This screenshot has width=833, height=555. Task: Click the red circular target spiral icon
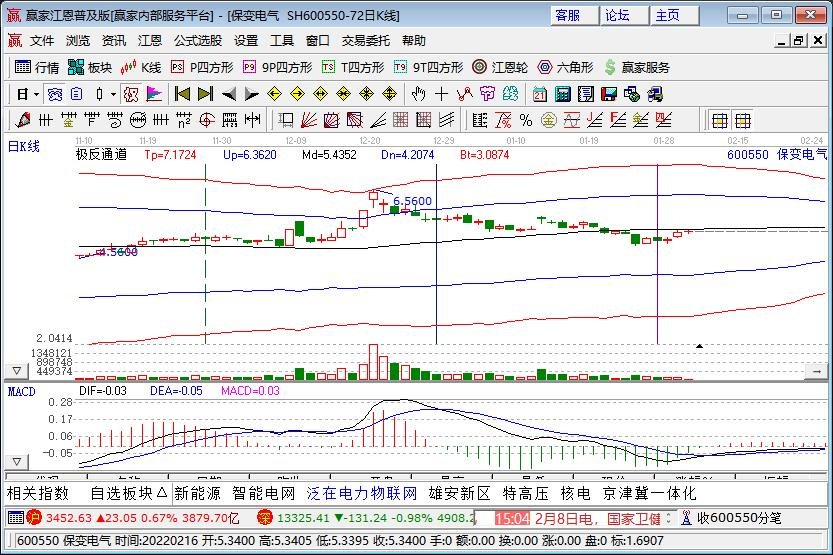pyautogui.click(x=207, y=120)
